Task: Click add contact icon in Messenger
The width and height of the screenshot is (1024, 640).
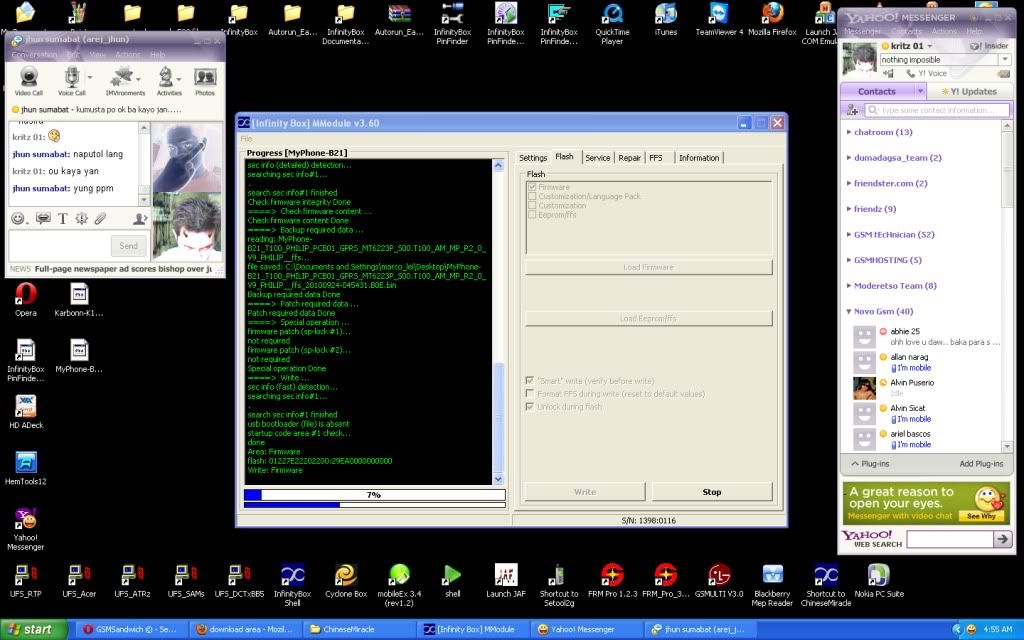Action: coord(852,110)
